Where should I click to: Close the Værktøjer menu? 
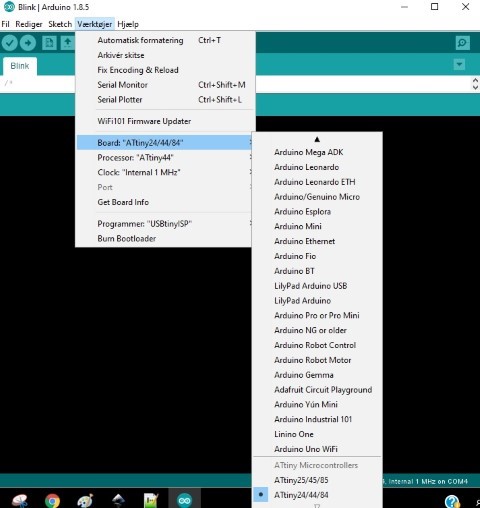(x=95, y=24)
